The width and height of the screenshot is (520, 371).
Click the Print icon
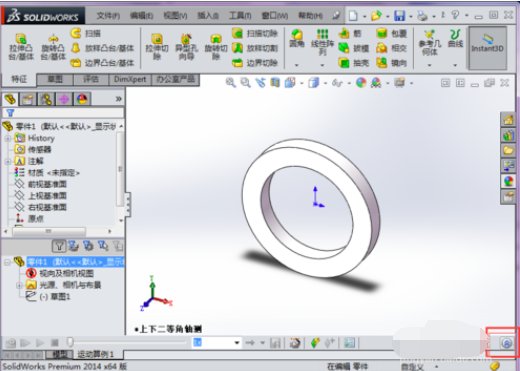pos(423,15)
